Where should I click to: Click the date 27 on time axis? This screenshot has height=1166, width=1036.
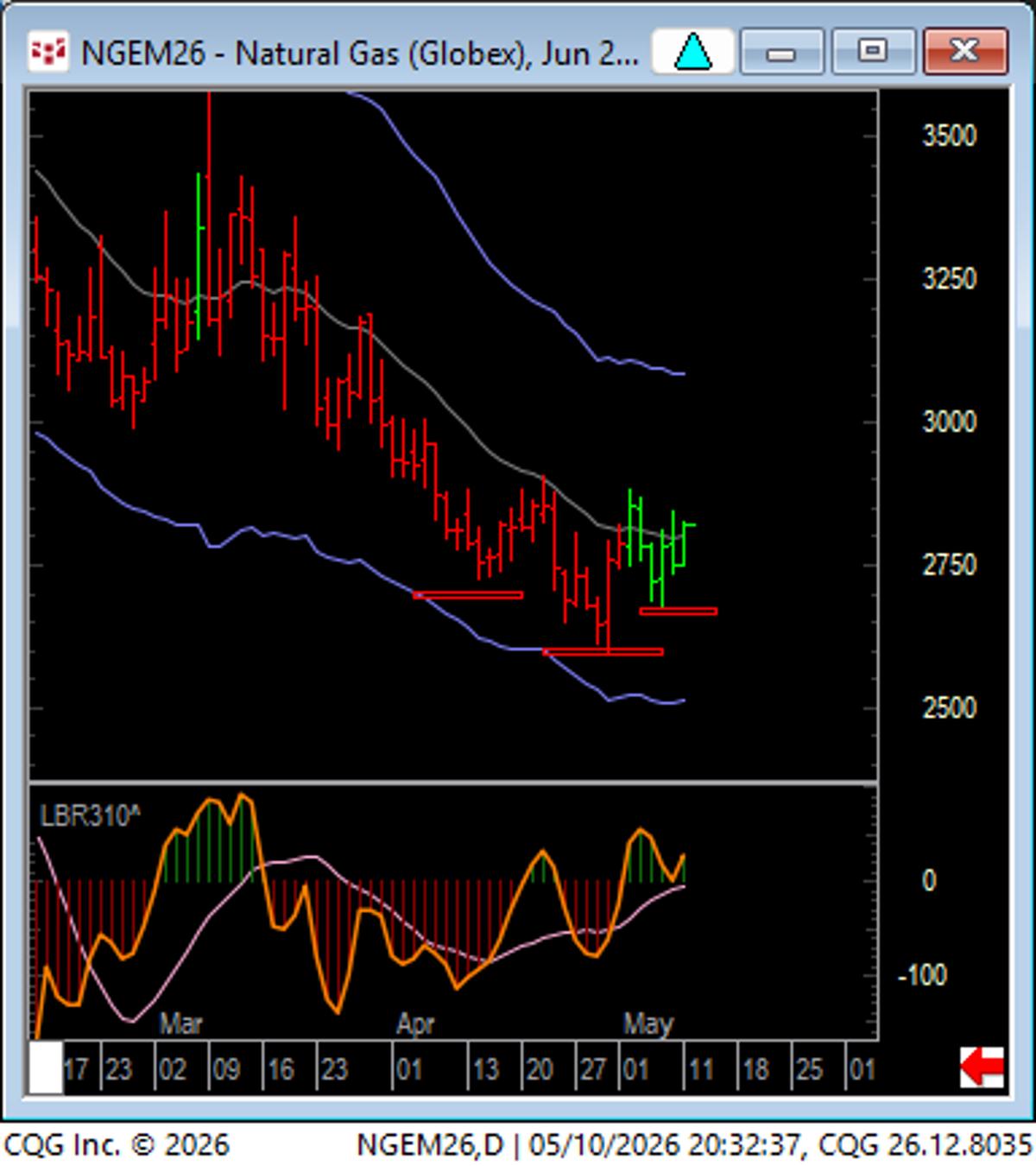click(593, 1070)
